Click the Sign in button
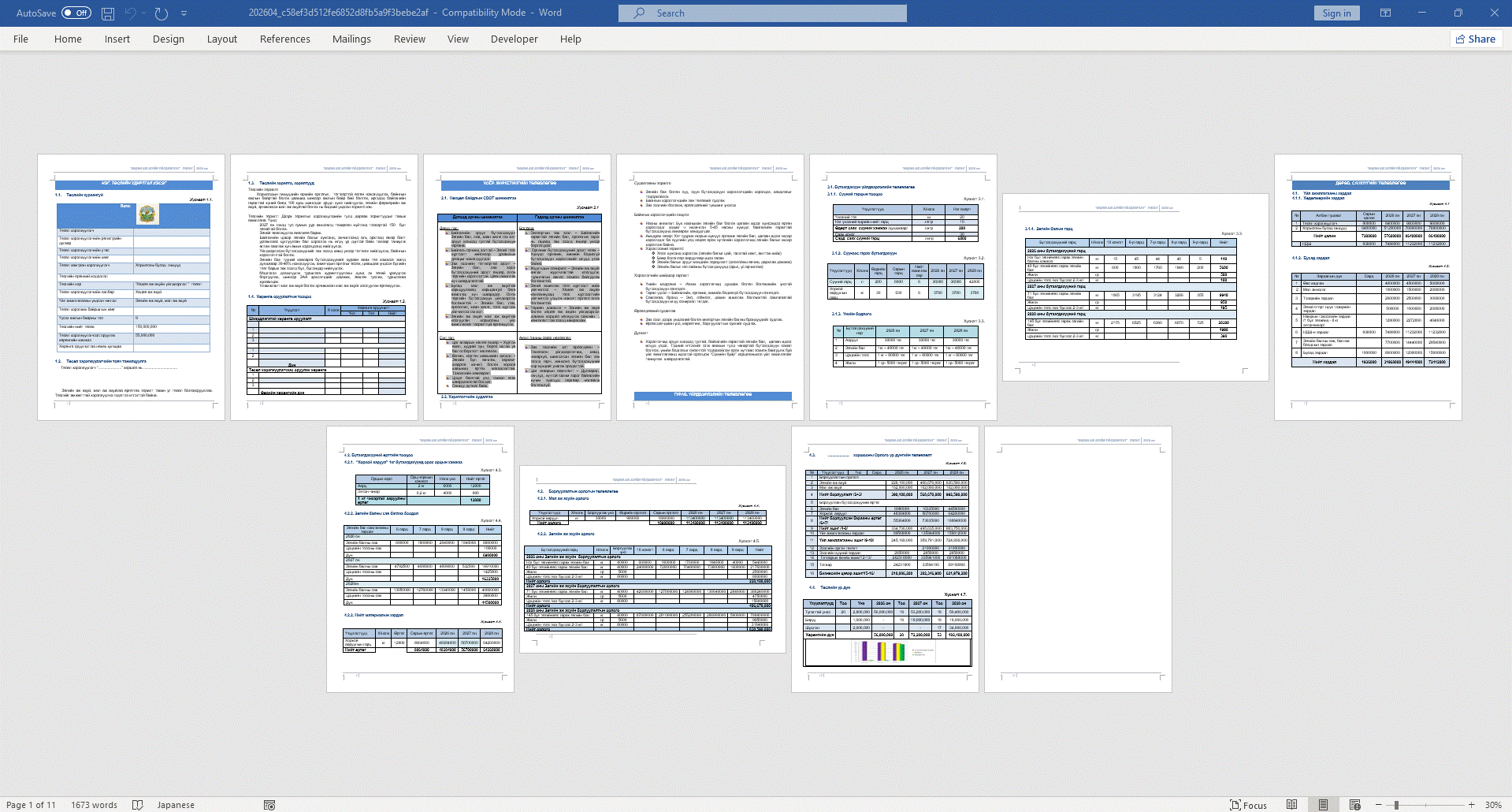The image size is (1512, 812). point(1336,13)
